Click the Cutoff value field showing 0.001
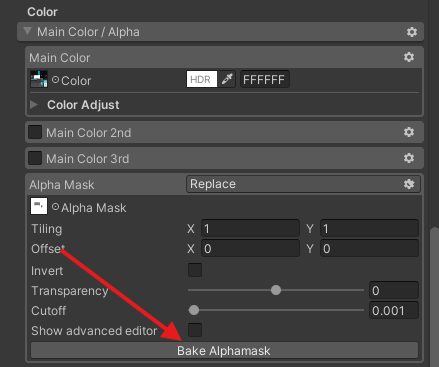The height and width of the screenshot is (367, 439). click(394, 310)
